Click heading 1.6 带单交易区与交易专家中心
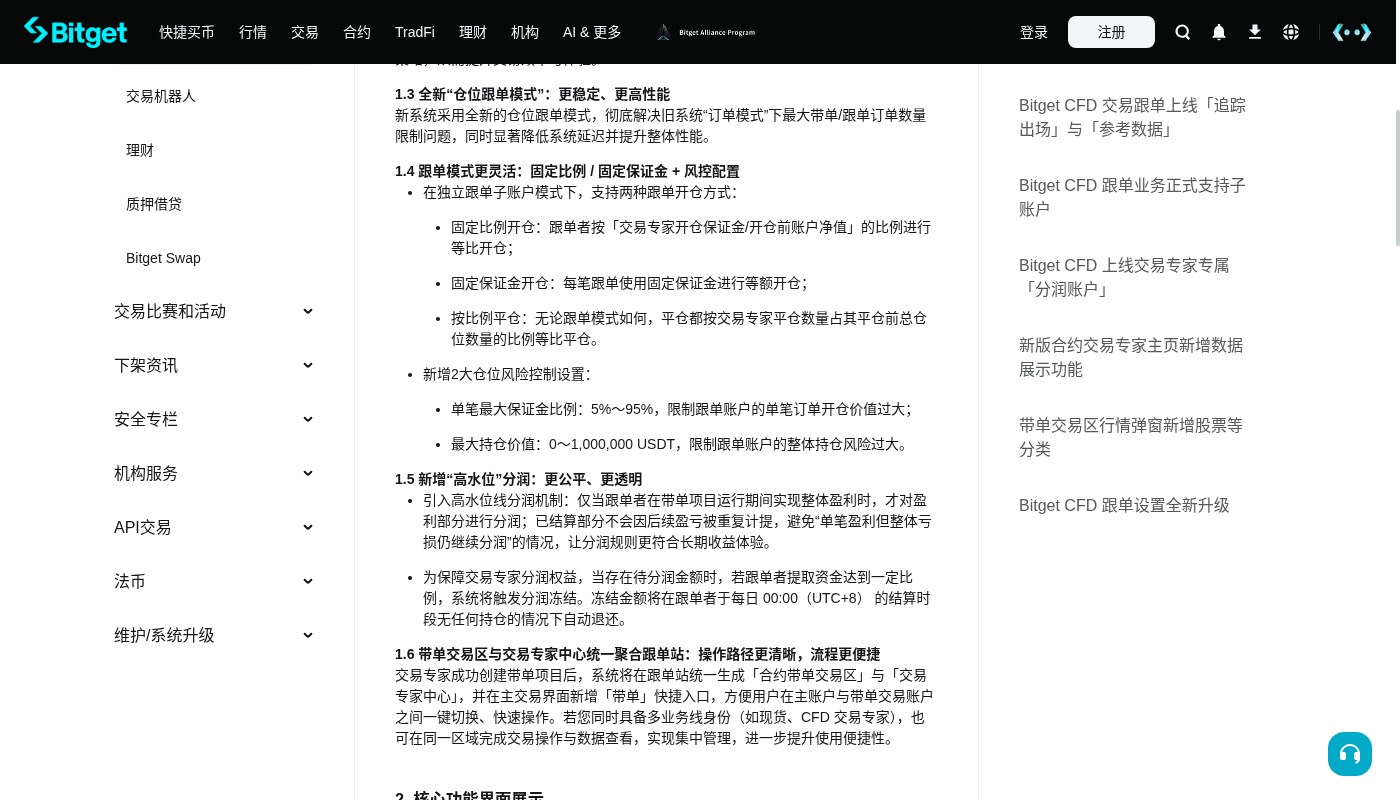This screenshot has width=1400, height=800. (x=637, y=654)
